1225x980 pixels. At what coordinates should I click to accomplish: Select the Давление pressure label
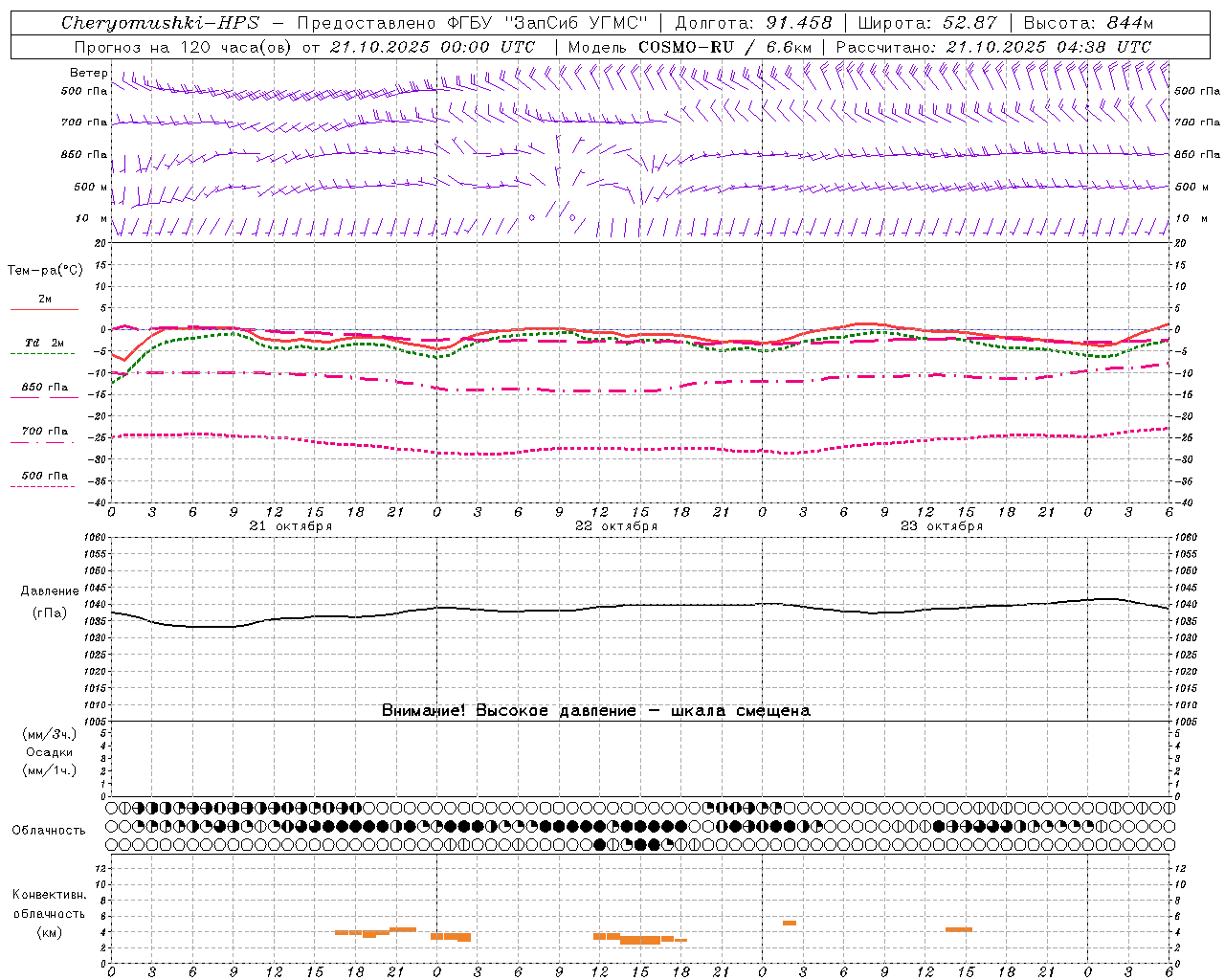[x=50, y=591]
